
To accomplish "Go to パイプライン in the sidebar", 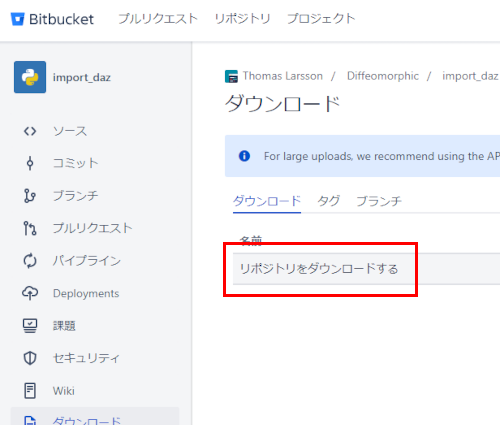I will (x=87, y=261).
